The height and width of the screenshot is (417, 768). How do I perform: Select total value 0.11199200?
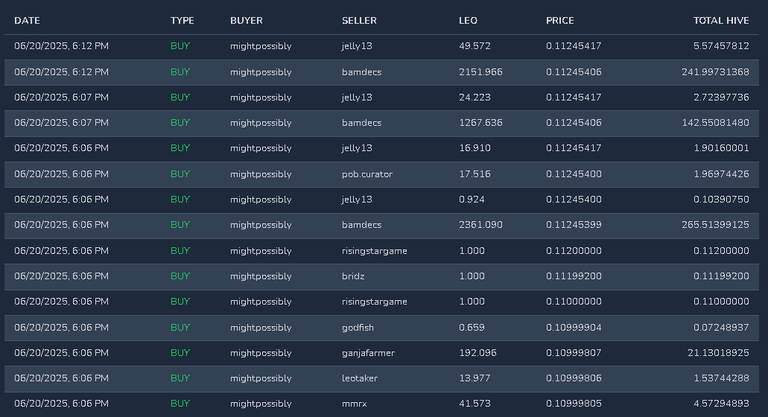tap(721, 276)
